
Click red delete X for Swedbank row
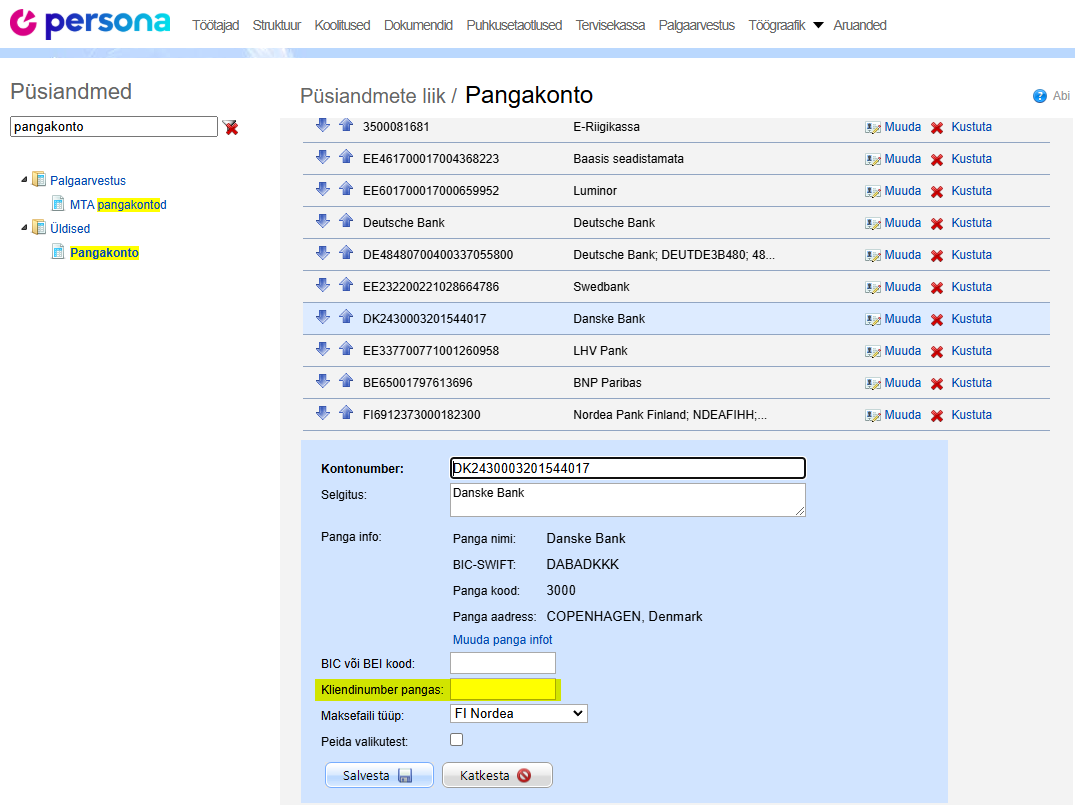[937, 288]
